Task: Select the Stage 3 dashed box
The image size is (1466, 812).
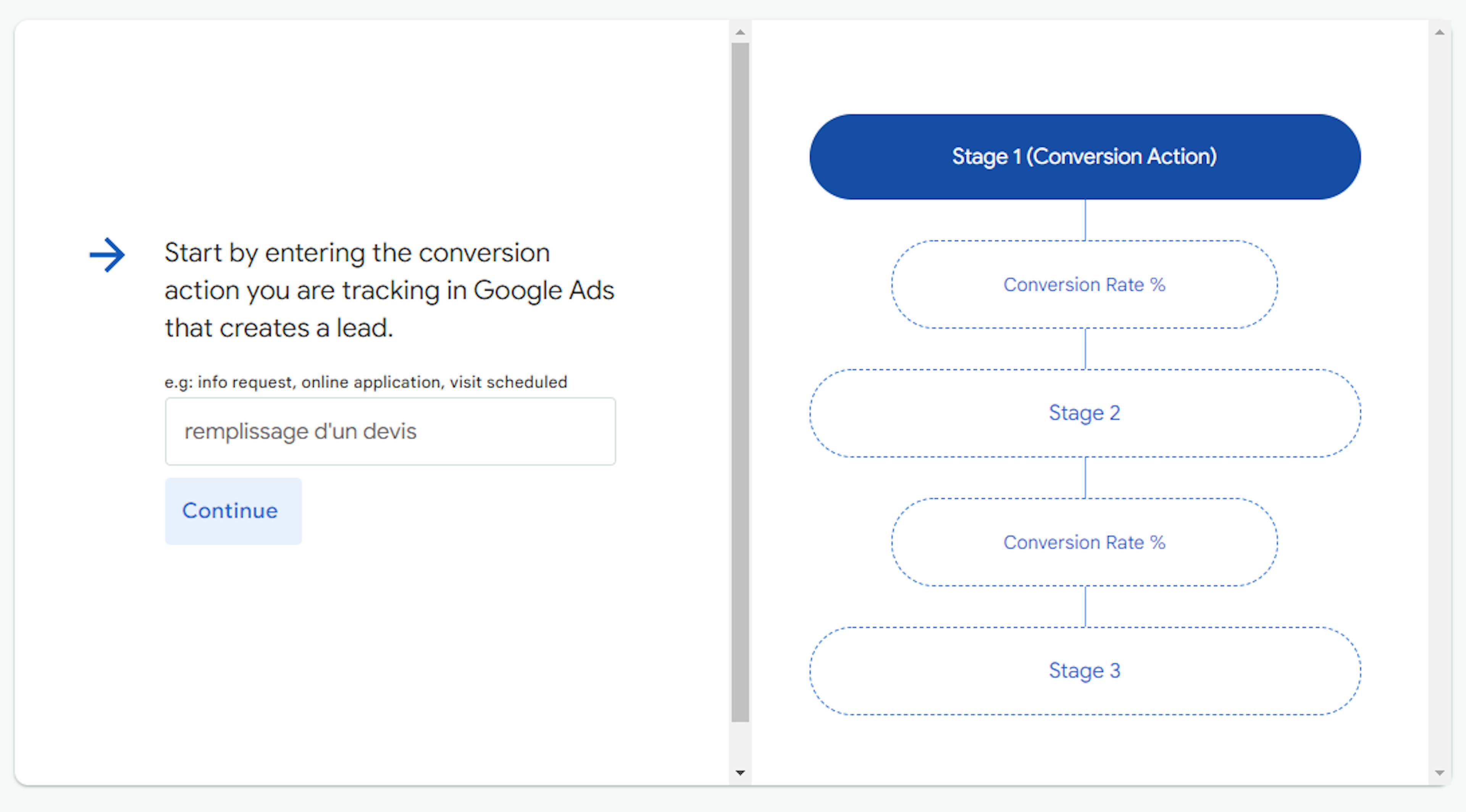Action: pyautogui.click(x=1085, y=671)
